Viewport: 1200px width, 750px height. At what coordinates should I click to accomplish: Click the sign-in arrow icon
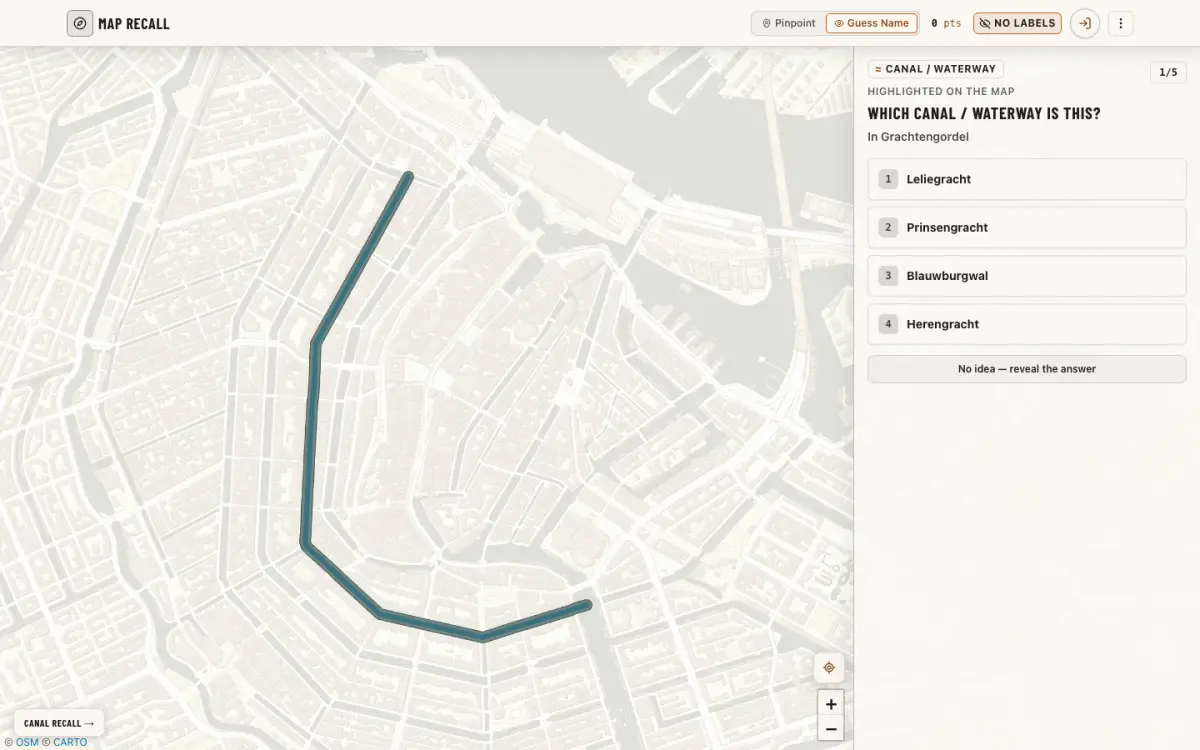click(x=1085, y=23)
